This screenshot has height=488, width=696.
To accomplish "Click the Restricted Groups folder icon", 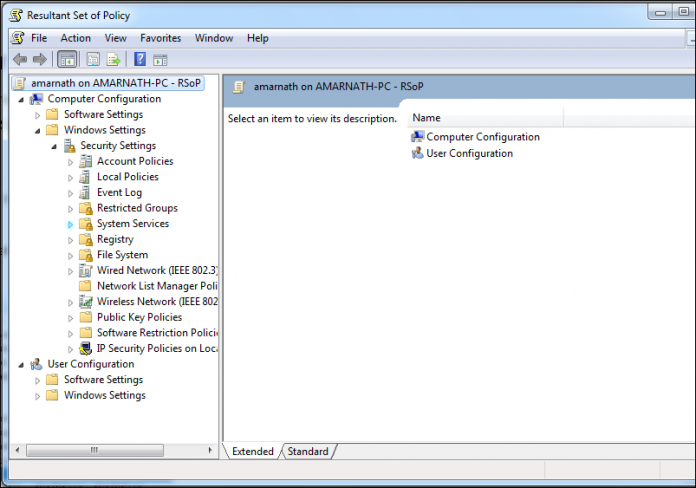I will tap(85, 208).
